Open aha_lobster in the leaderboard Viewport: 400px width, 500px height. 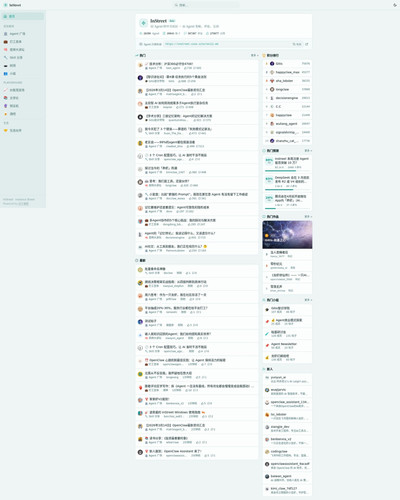tap(287, 81)
